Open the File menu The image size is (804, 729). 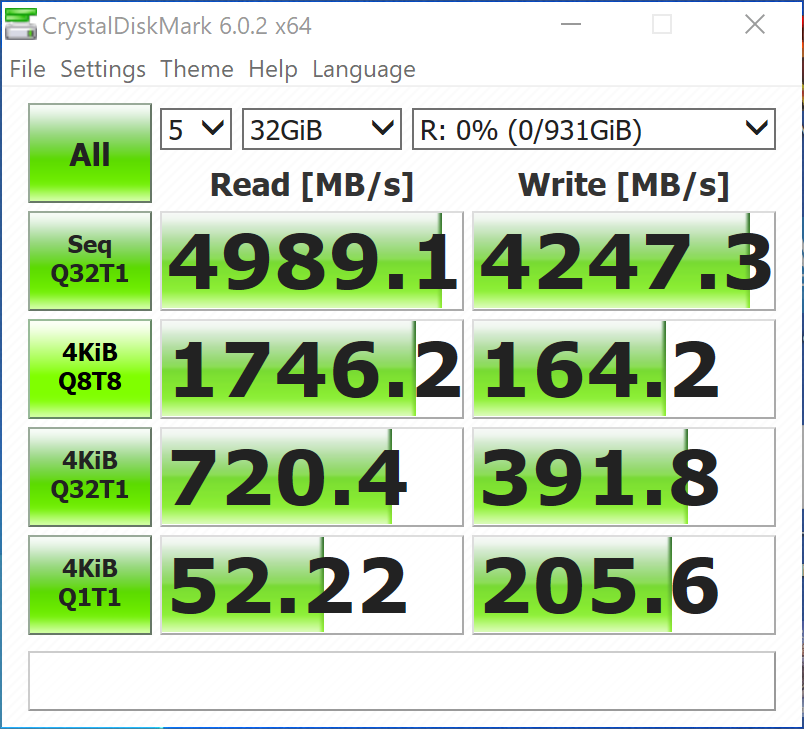(x=28, y=69)
